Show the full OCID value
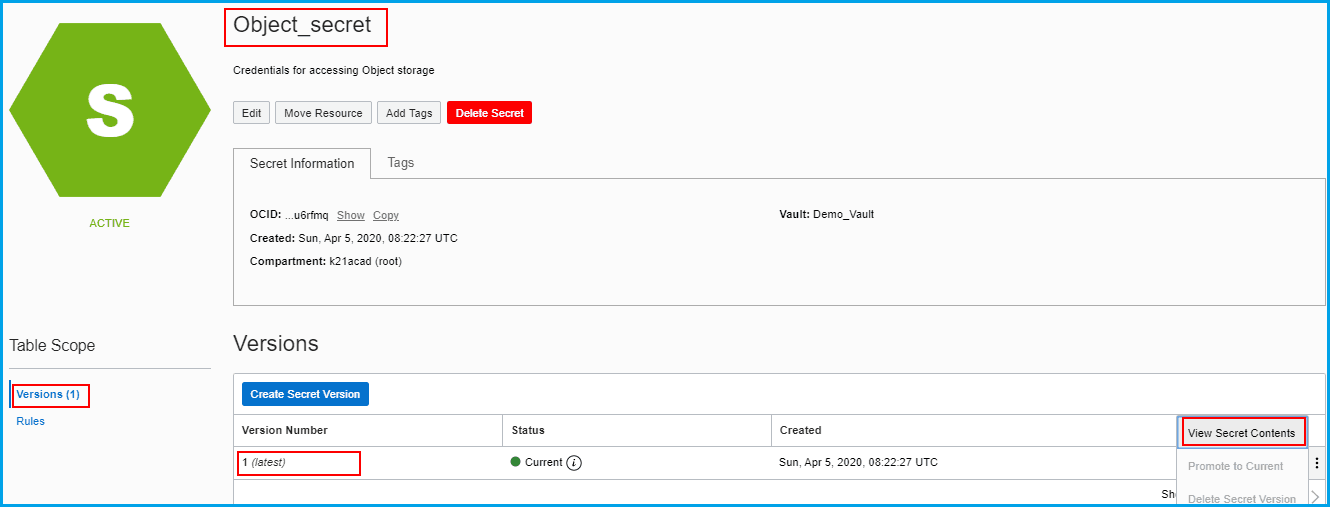 tap(350, 215)
